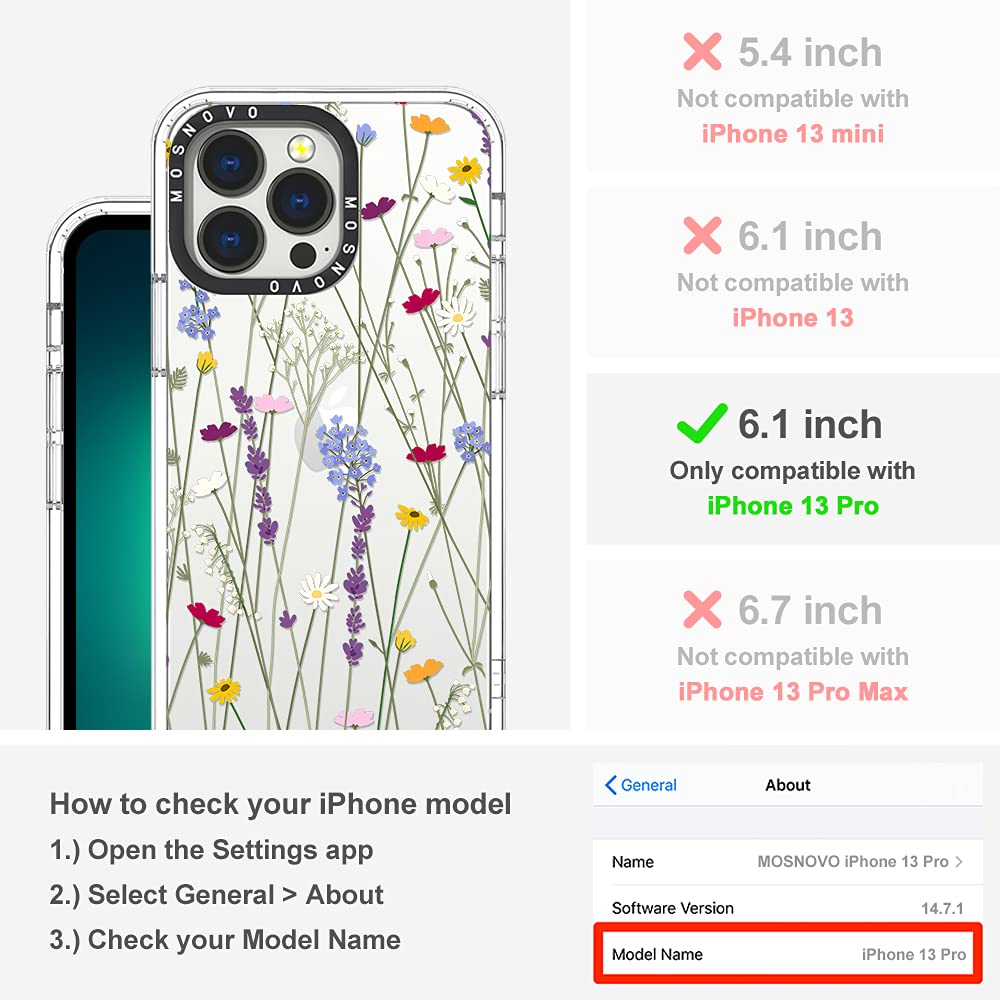
Task: Click the iPhone 13 Pro Max label
Action: [793, 692]
